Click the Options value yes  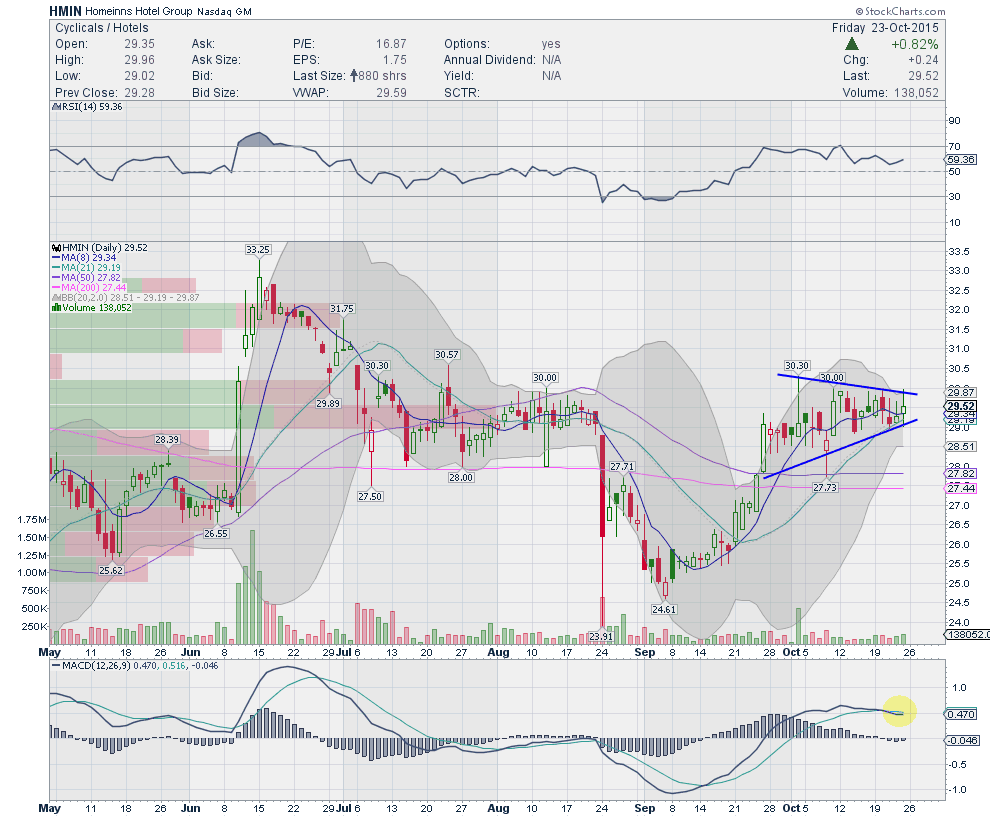pos(551,44)
